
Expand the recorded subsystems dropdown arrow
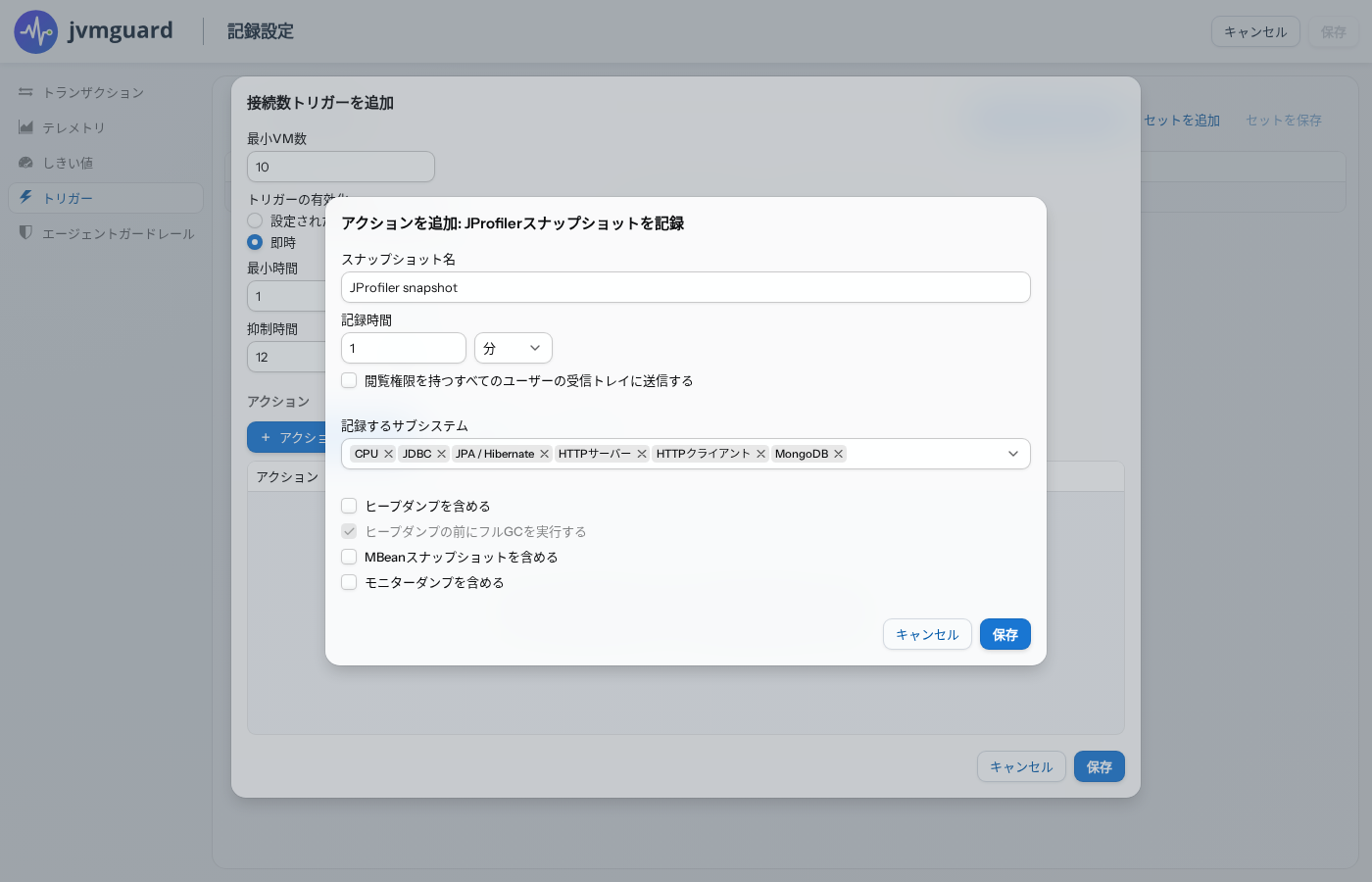[1013, 454]
